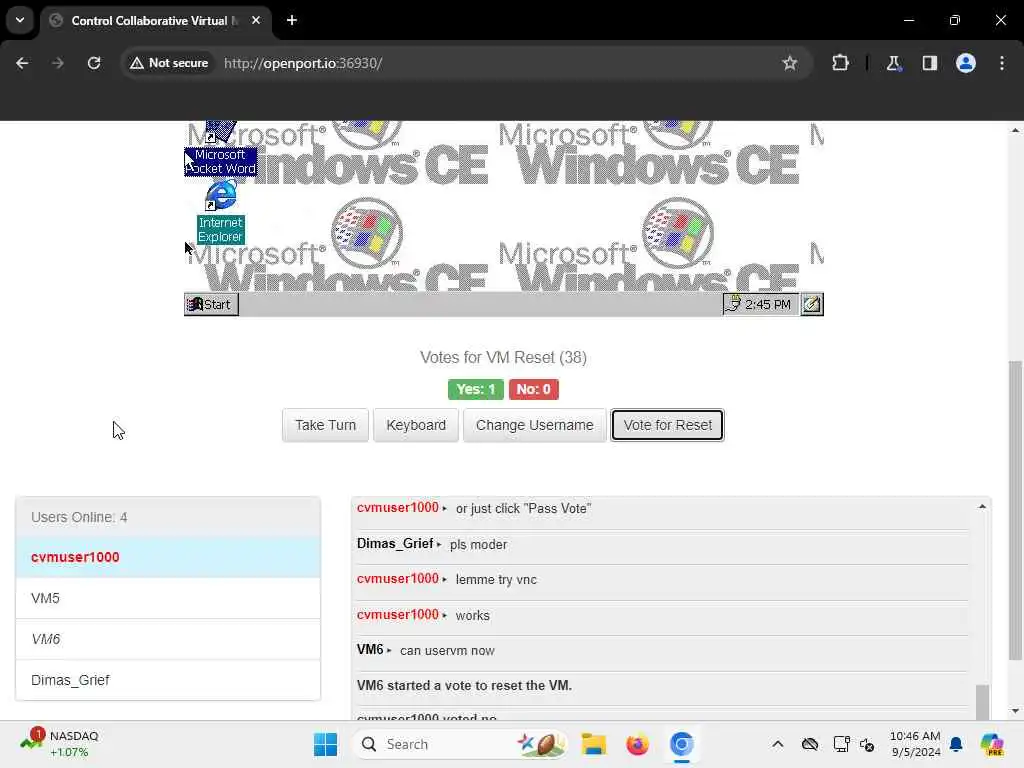Click the pen input panel icon in CE taskbar
Image resolution: width=1024 pixels, height=768 pixels.
pyautogui.click(x=812, y=304)
